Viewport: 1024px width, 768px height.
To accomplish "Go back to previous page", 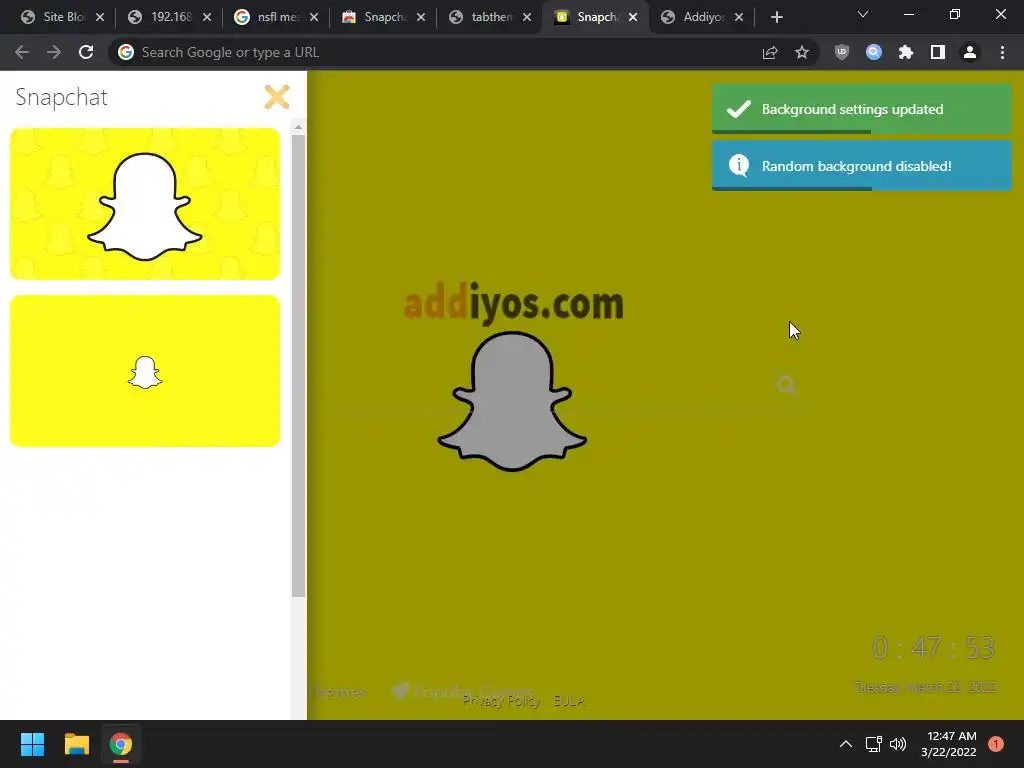I will tap(22, 52).
